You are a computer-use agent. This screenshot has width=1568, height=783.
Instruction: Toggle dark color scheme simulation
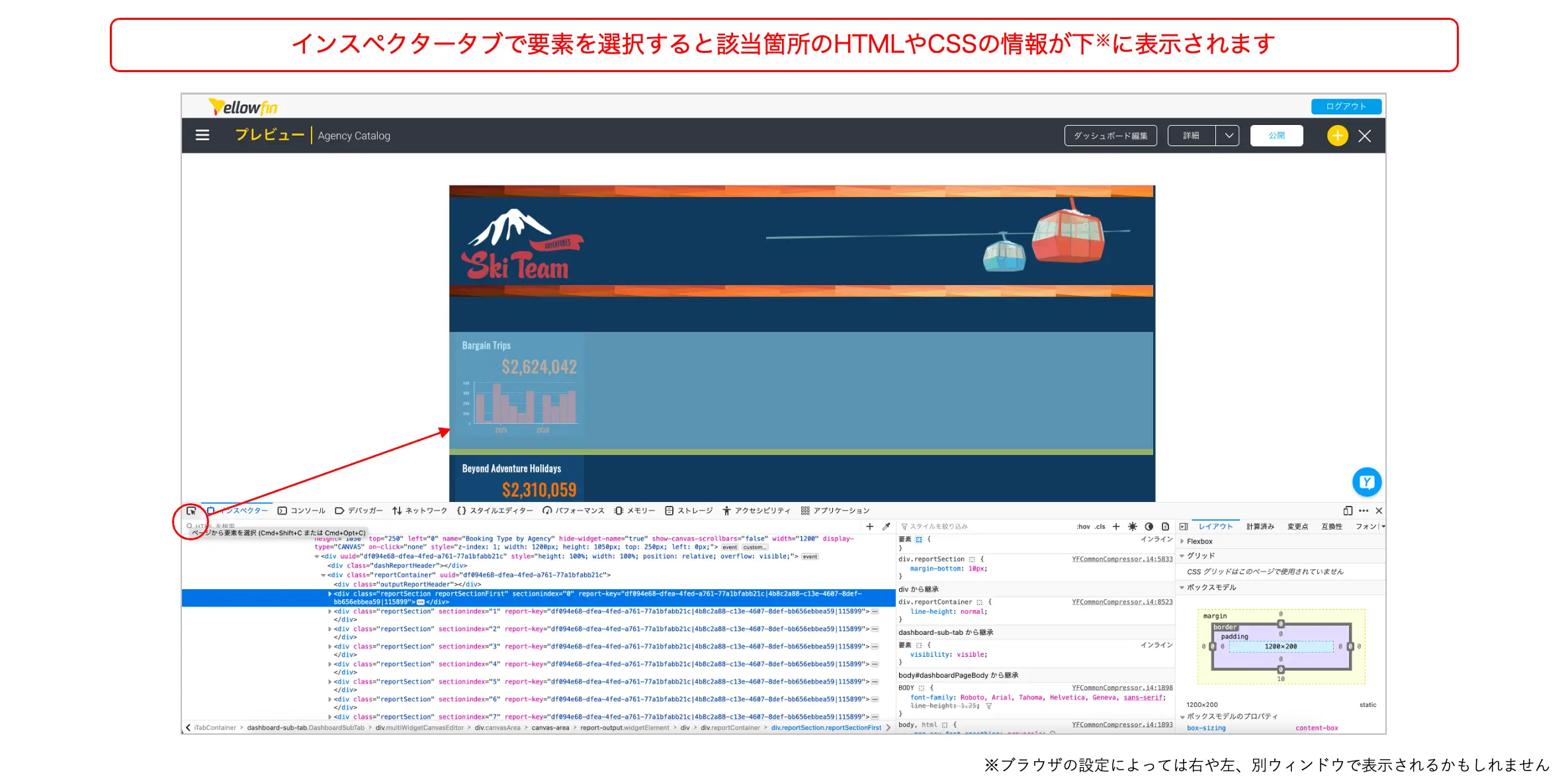(x=1149, y=526)
